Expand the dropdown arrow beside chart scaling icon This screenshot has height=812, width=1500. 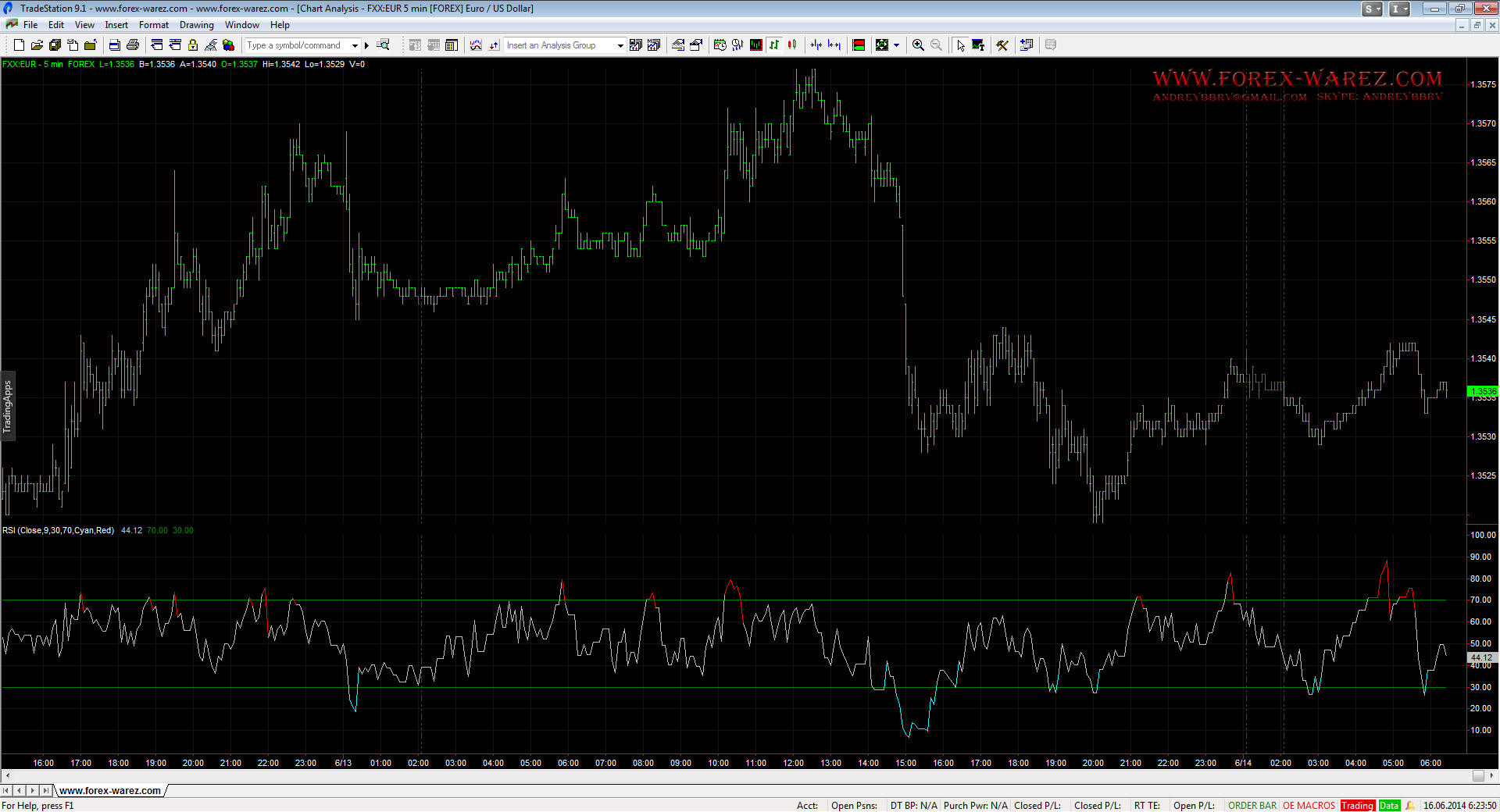(896, 45)
